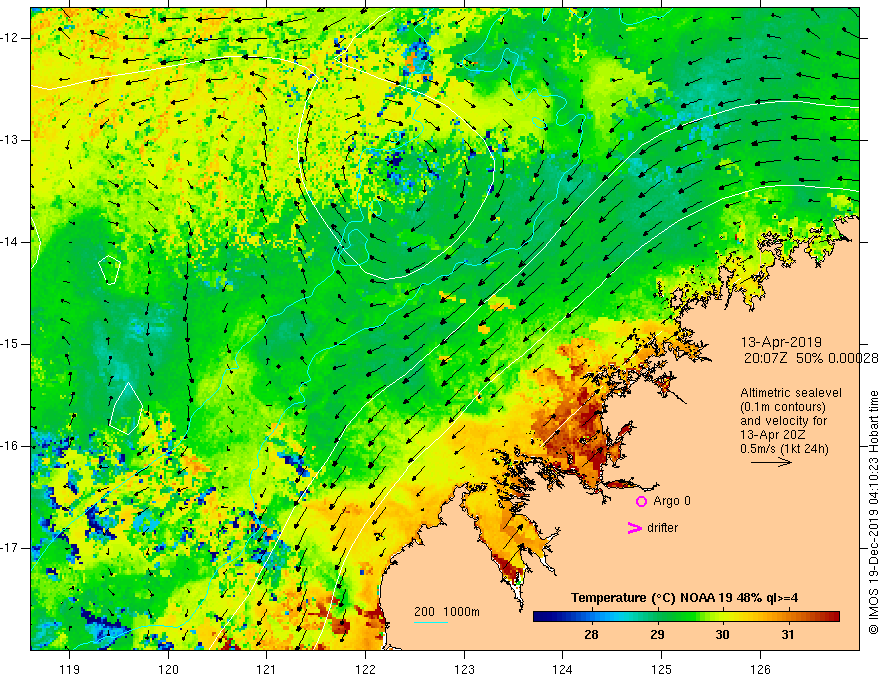Click the longitude label 122
Screen dimensions: 880x680
(365, 669)
